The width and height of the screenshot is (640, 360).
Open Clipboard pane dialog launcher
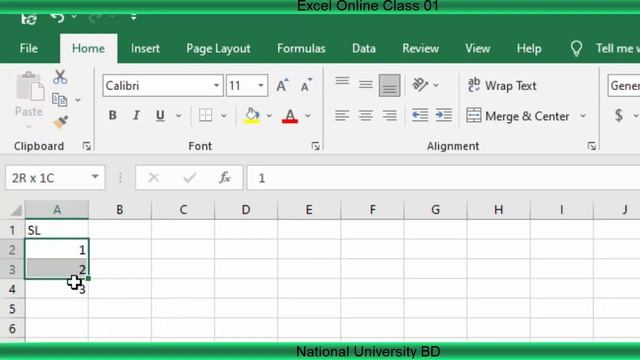(x=87, y=146)
